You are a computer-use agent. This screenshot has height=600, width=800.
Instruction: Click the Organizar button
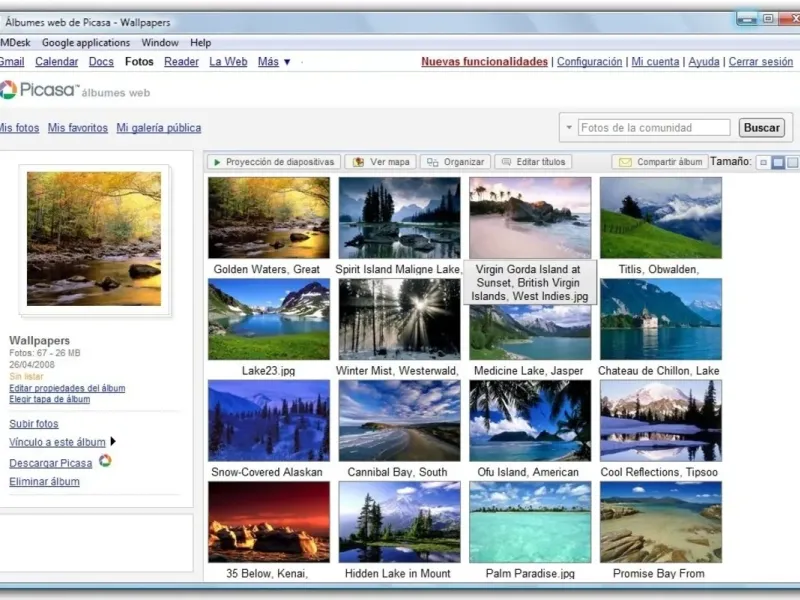[x=455, y=162]
